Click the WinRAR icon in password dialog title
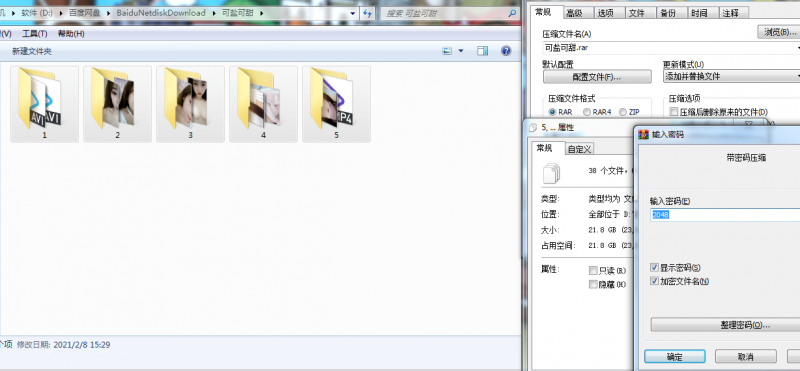The image size is (800, 371). pos(643,135)
